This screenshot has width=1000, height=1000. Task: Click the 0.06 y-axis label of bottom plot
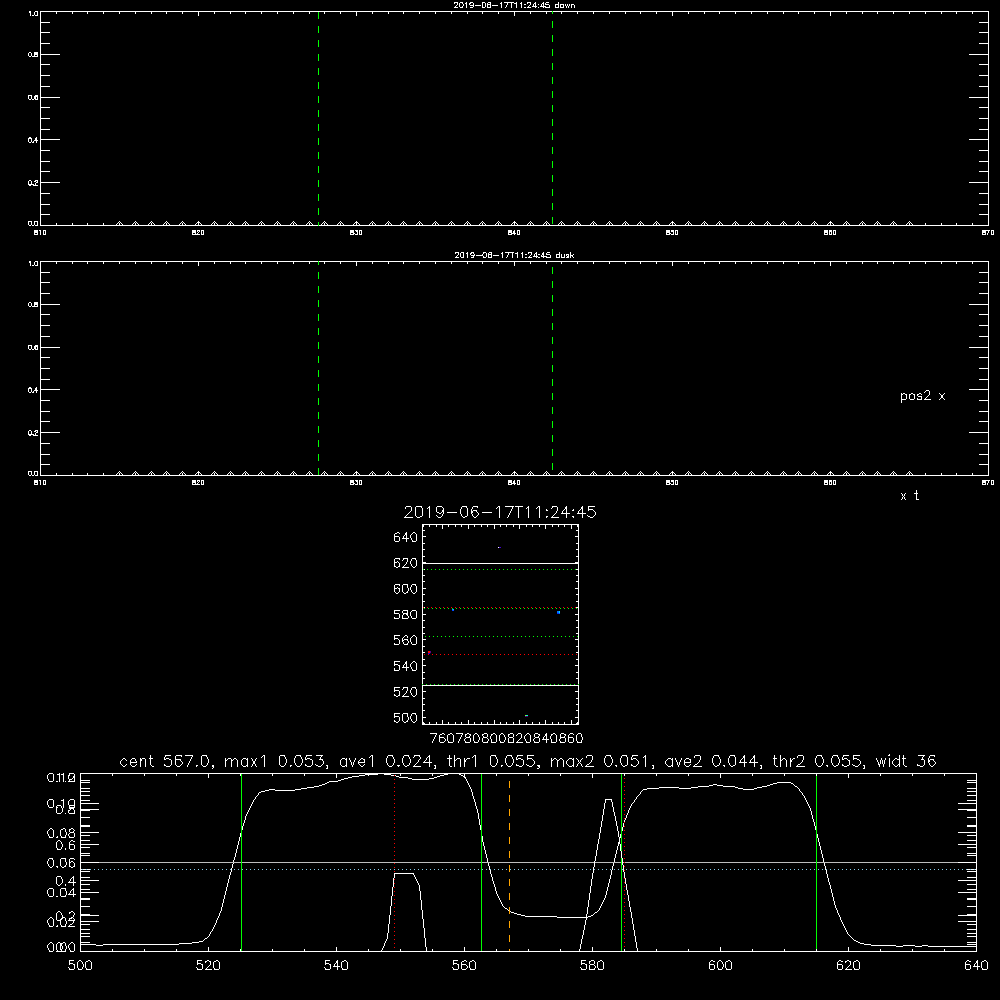61,863
